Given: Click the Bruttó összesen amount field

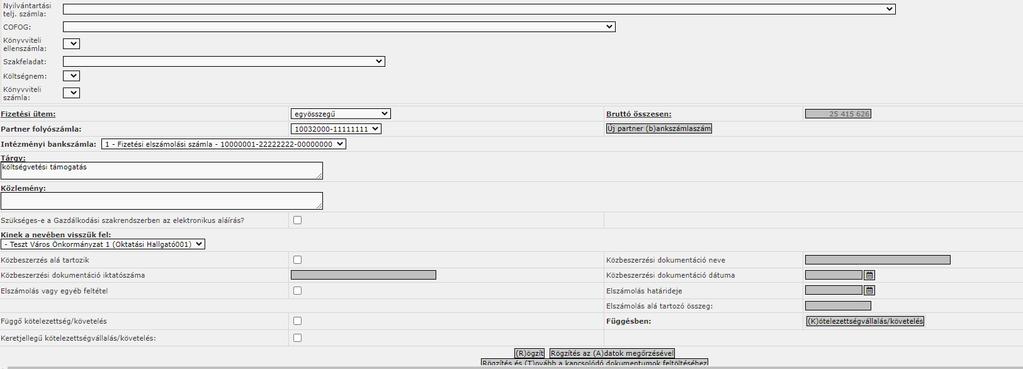Looking at the screenshot, I should pyautogui.click(x=838, y=114).
